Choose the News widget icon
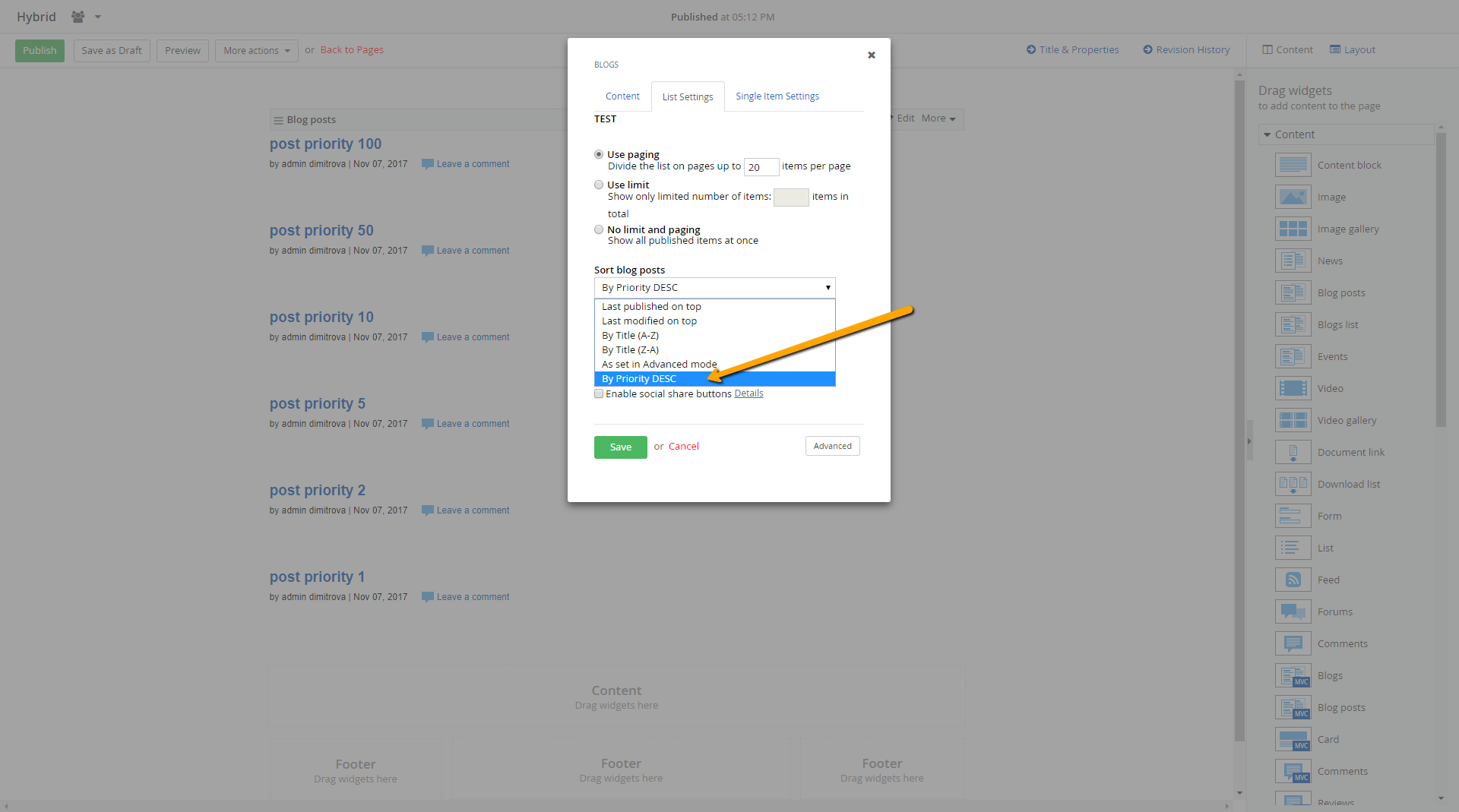 coord(1293,261)
